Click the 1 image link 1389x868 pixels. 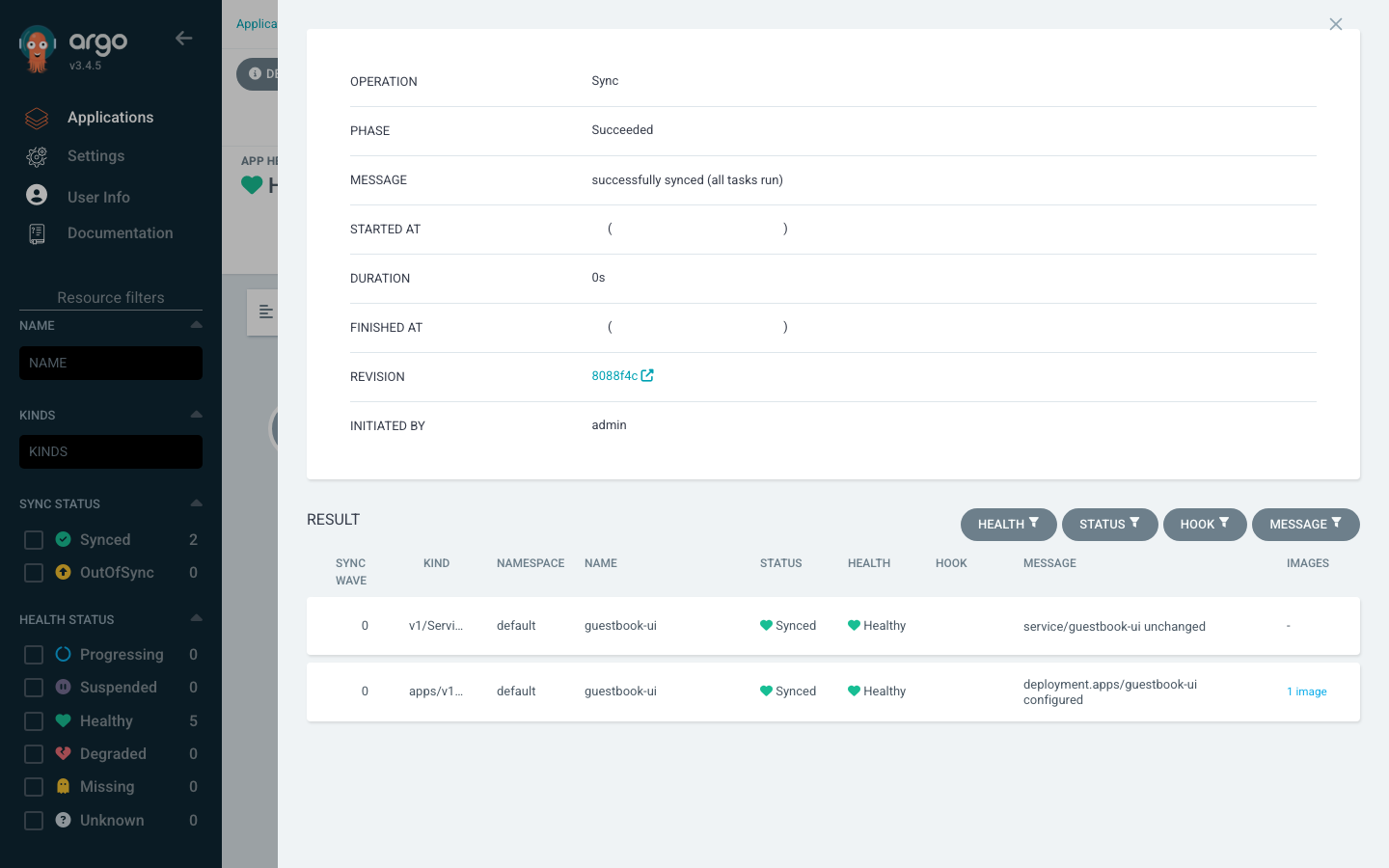[1307, 692]
